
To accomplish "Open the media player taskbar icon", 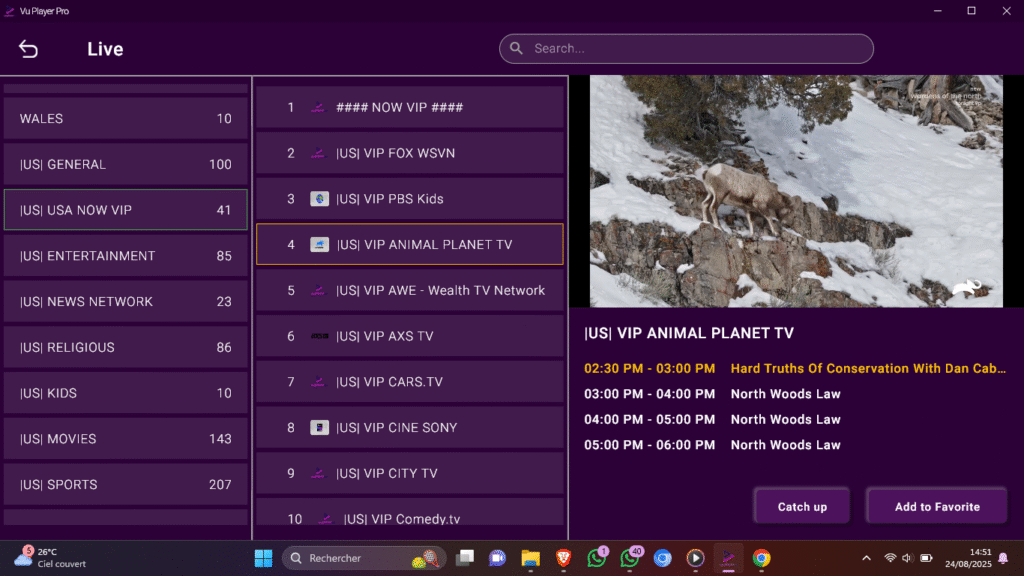I will click(x=695, y=558).
